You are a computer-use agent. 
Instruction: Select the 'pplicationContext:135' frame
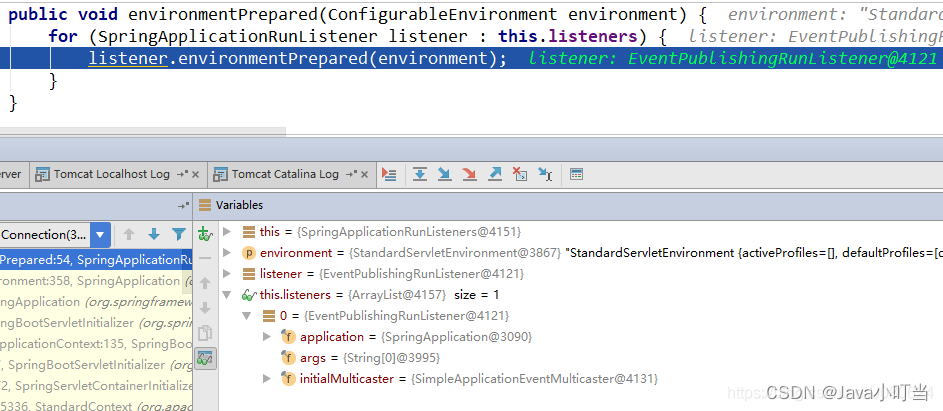[x=96, y=344]
